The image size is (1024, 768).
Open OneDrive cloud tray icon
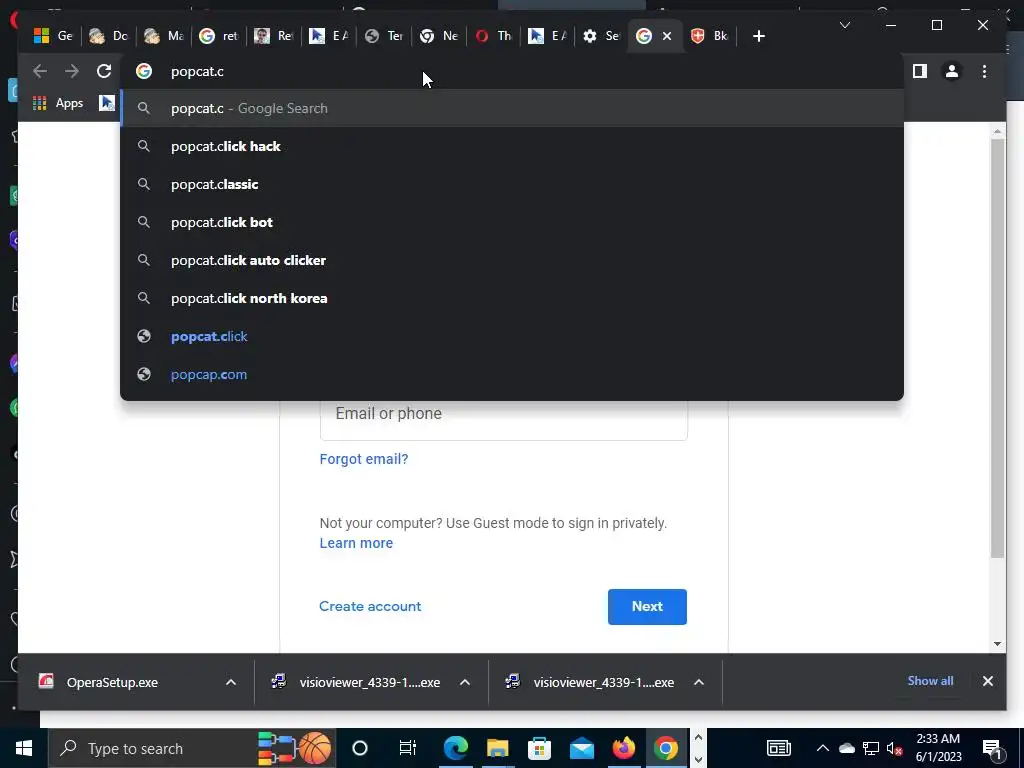(x=846, y=748)
